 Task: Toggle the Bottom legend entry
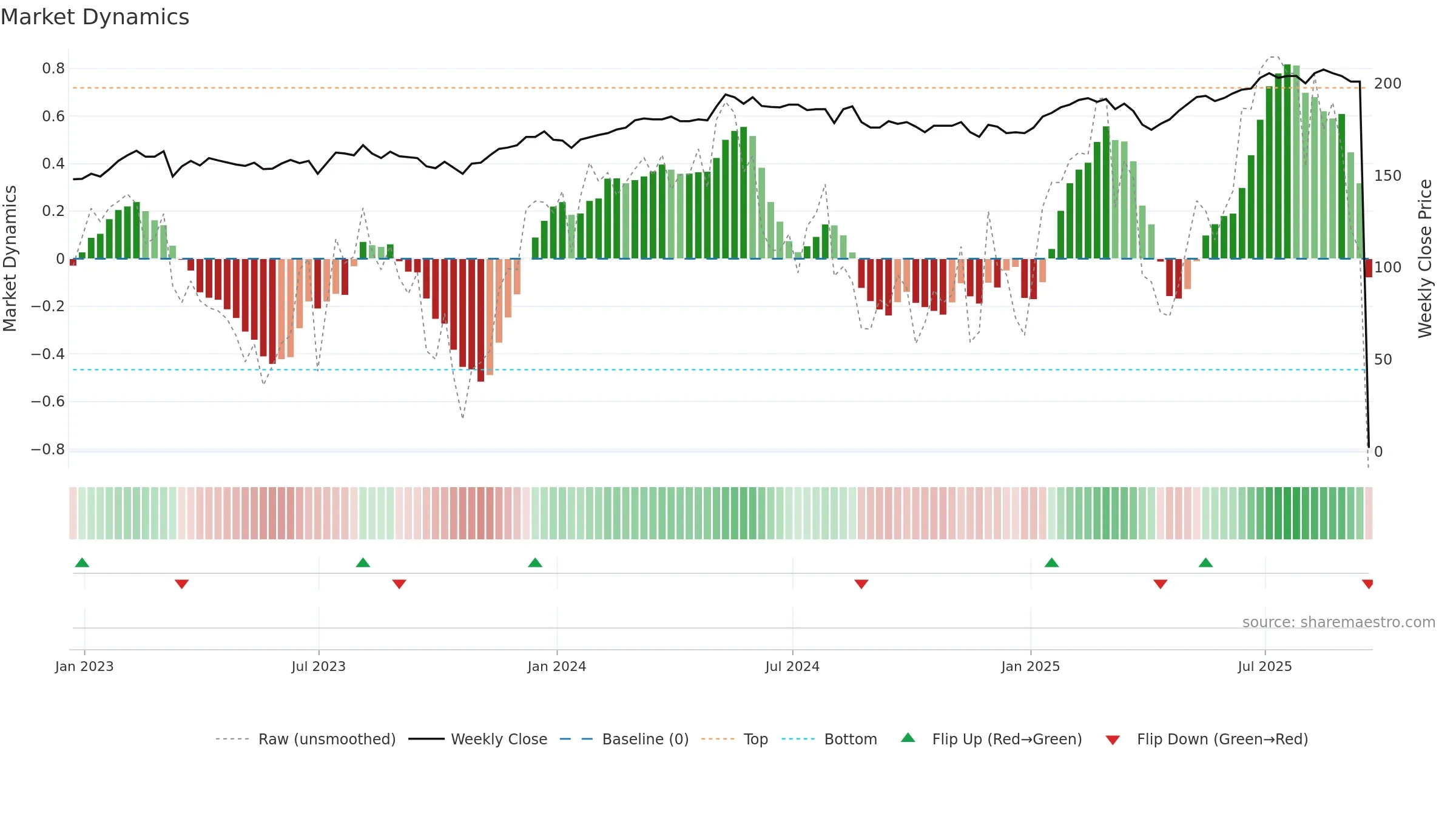(851, 739)
